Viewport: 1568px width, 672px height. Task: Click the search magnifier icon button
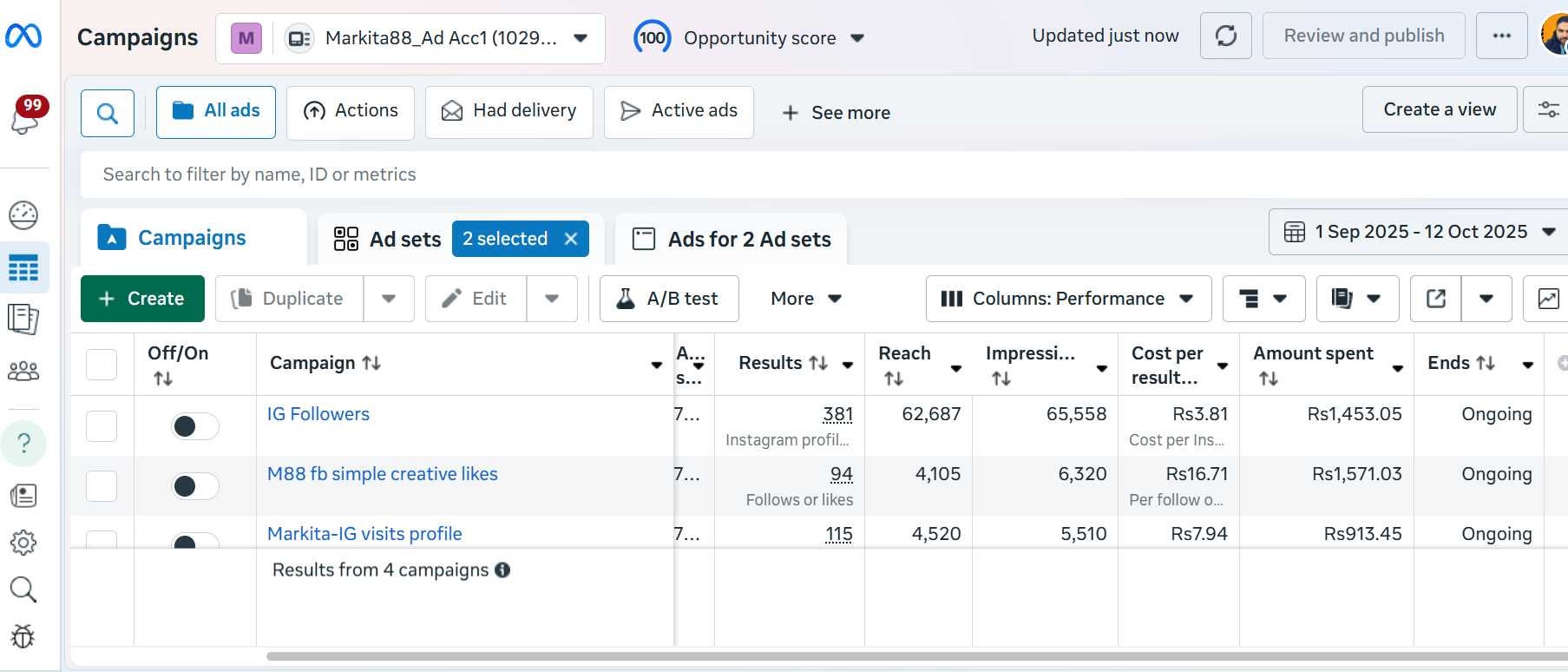108,113
